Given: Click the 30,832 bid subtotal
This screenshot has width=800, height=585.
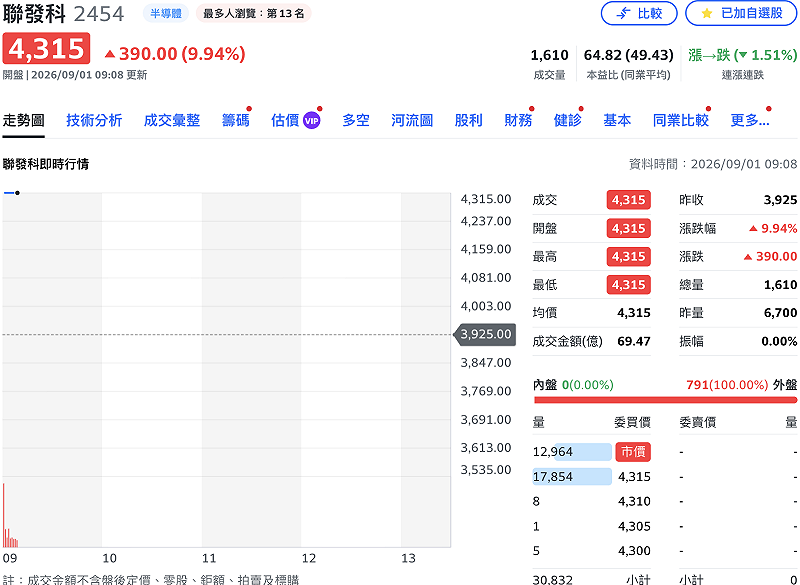Looking at the screenshot, I should (553, 579).
